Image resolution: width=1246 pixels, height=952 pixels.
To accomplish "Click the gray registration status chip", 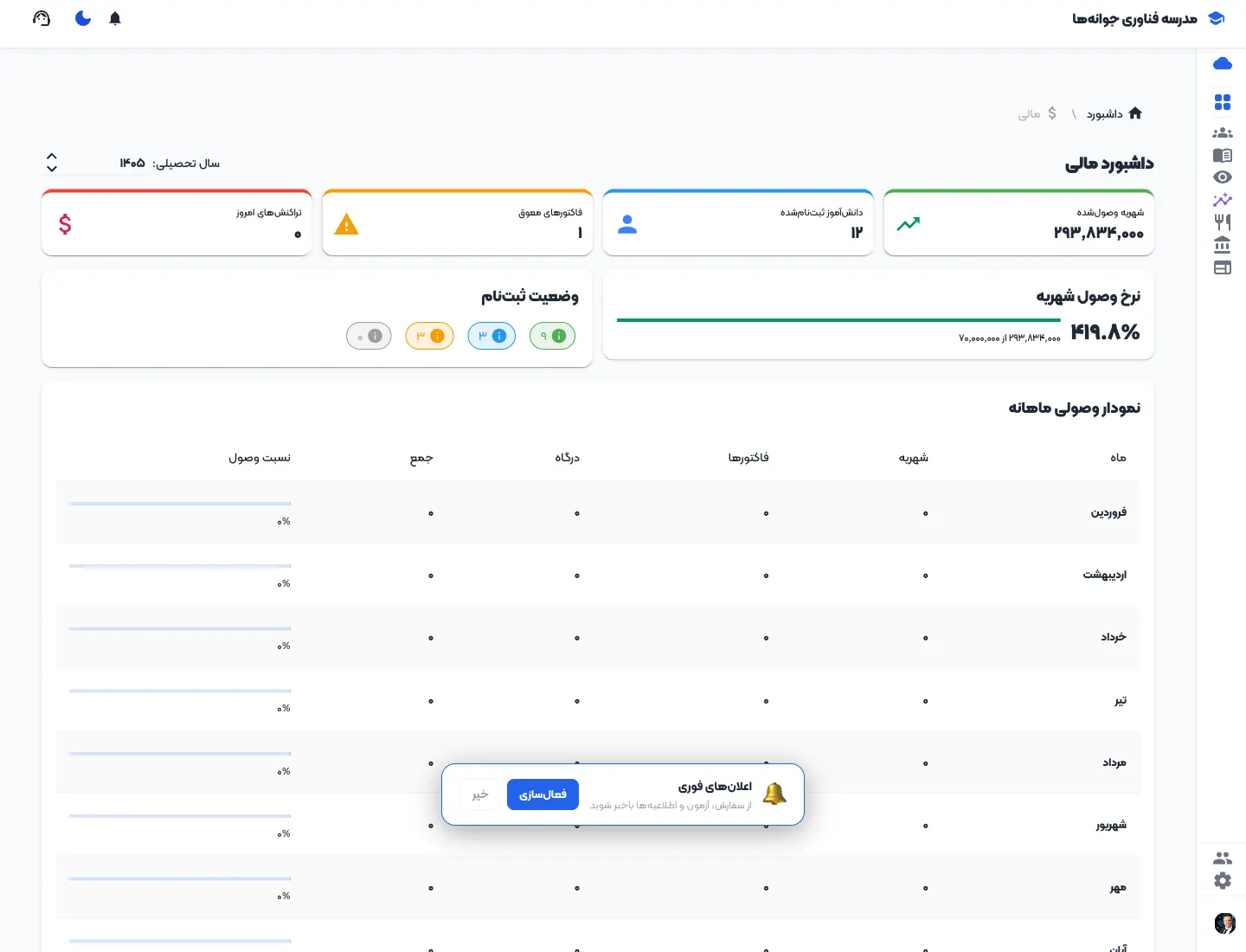I will (369, 336).
